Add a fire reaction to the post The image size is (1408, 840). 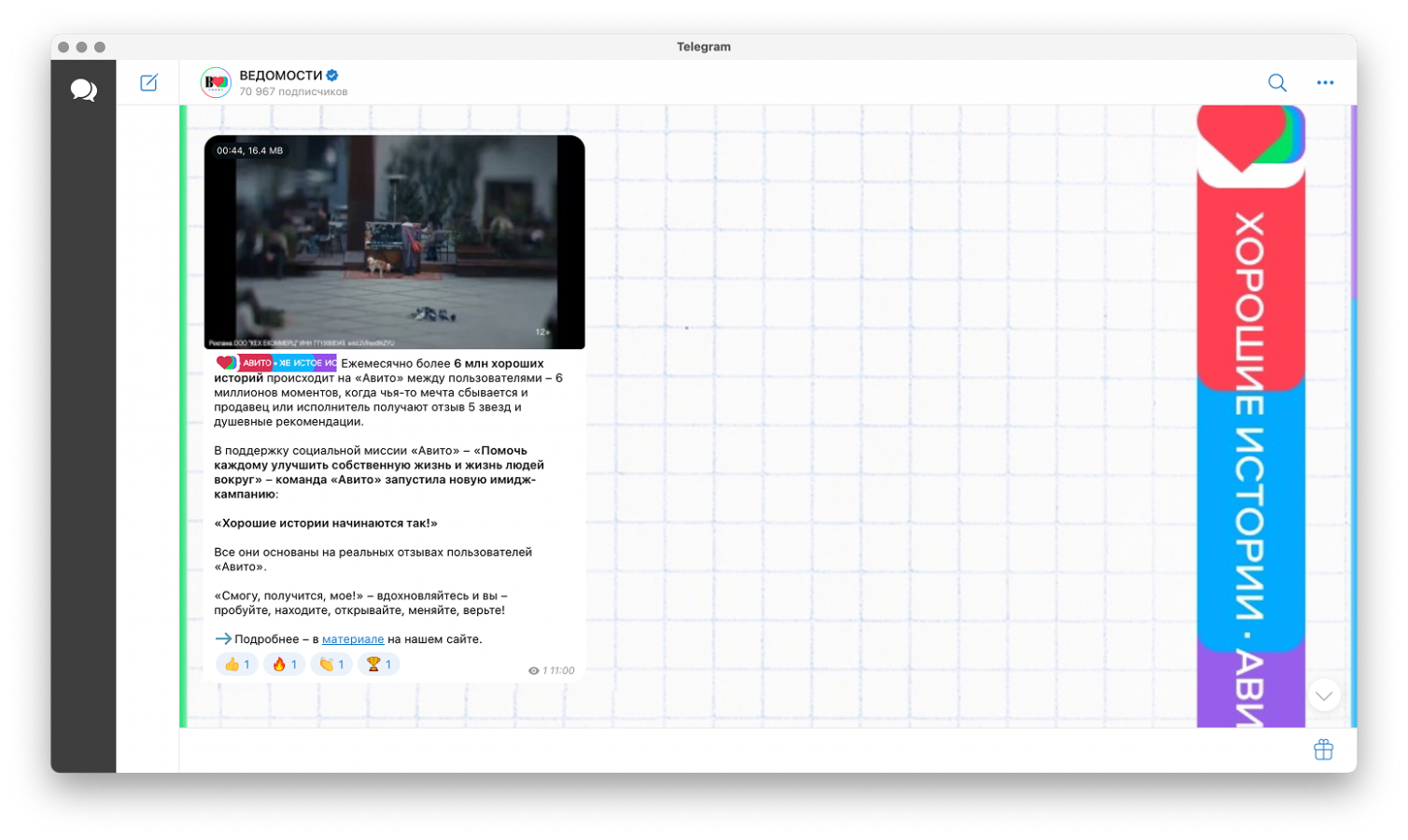(x=284, y=665)
